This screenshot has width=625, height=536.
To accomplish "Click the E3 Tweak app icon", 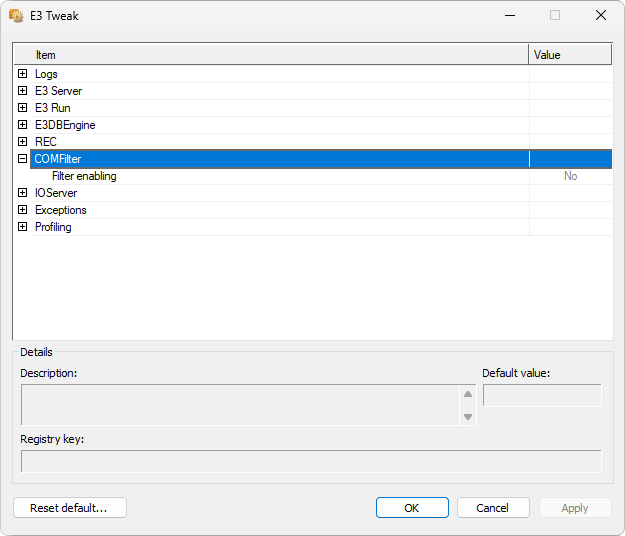I will [x=16, y=16].
